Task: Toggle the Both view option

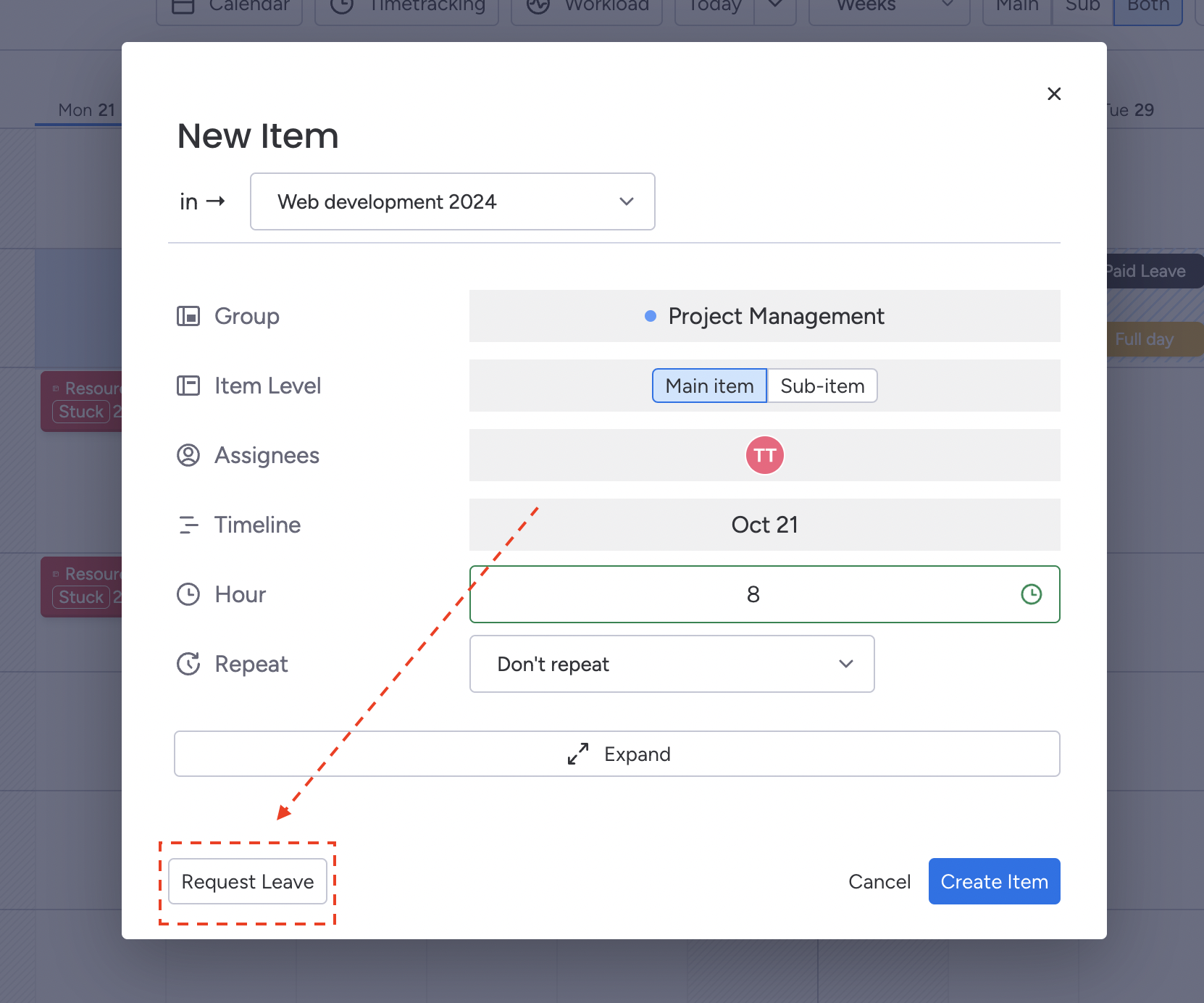Action: [x=1147, y=7]
